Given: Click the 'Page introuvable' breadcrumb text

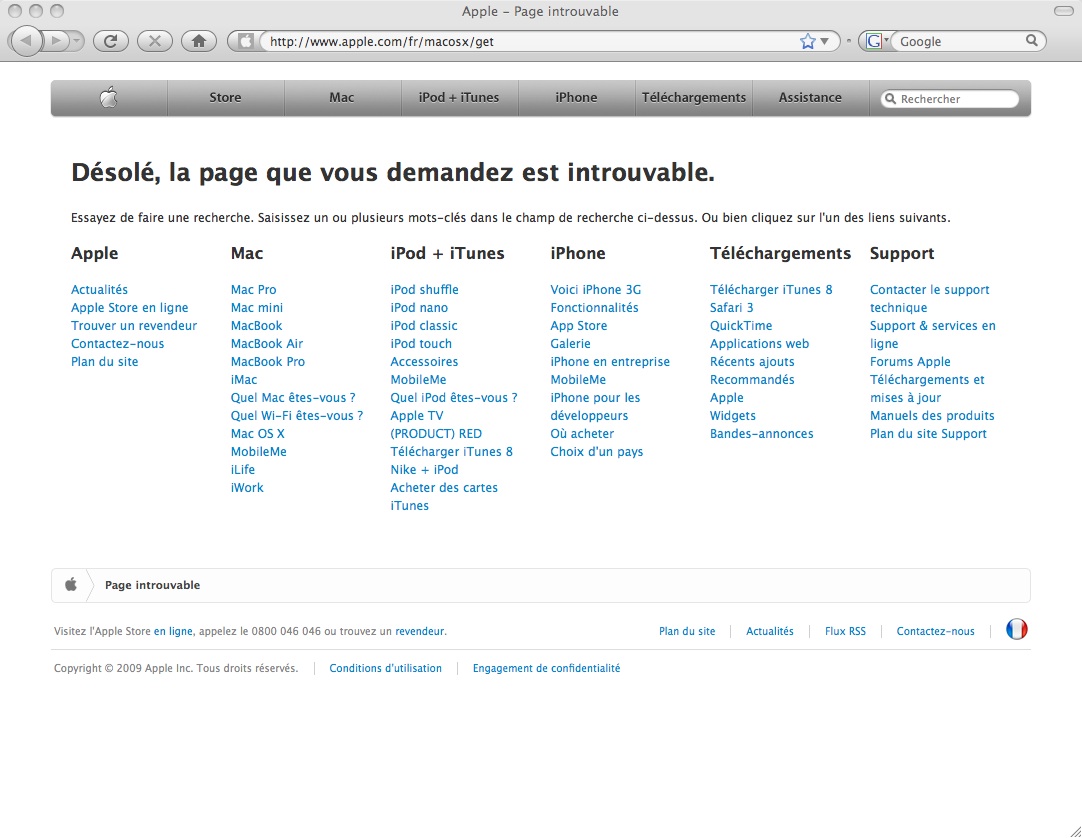Looking at the screenshot, I should tap(153, 585).
